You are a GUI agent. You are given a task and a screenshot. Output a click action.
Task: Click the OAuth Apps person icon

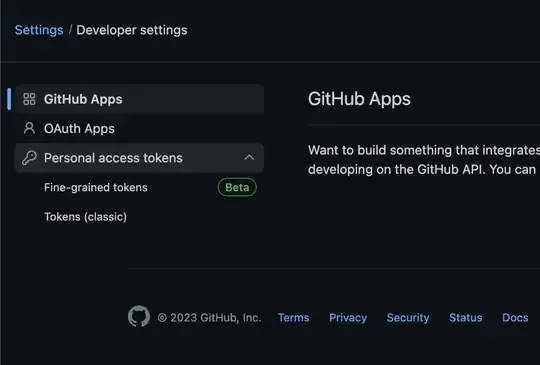29,128
